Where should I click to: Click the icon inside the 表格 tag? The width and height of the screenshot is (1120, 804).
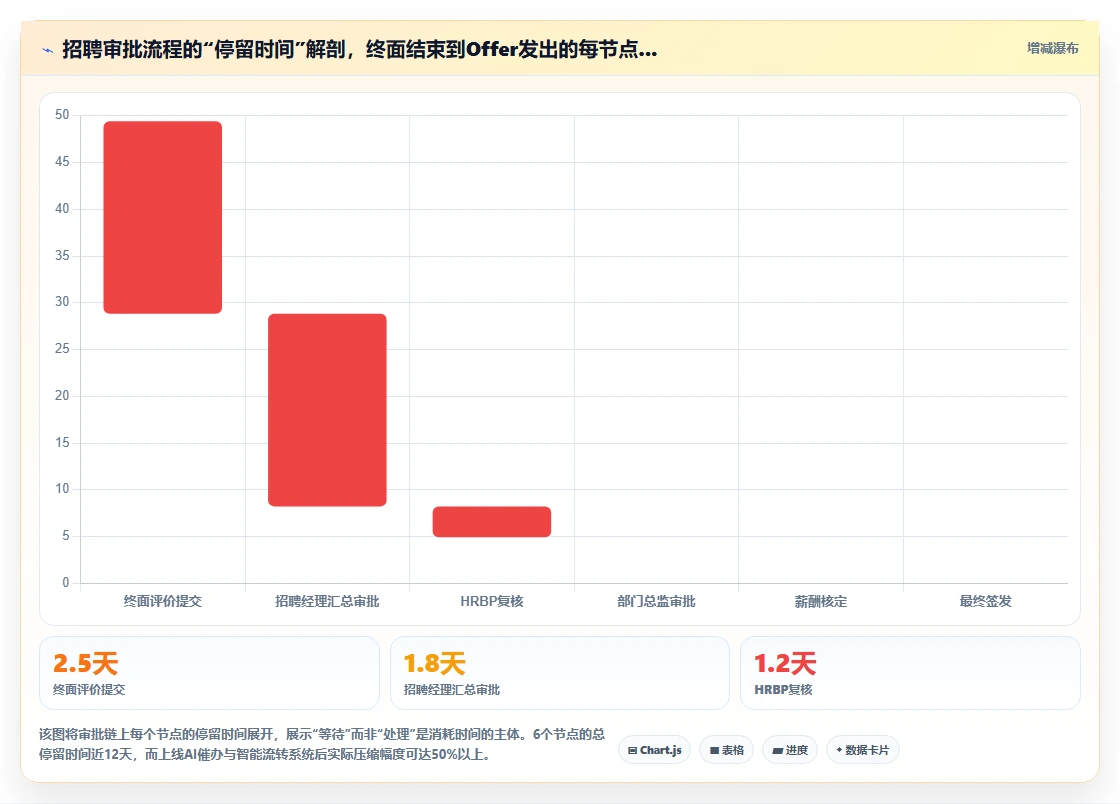pos(714,750)
